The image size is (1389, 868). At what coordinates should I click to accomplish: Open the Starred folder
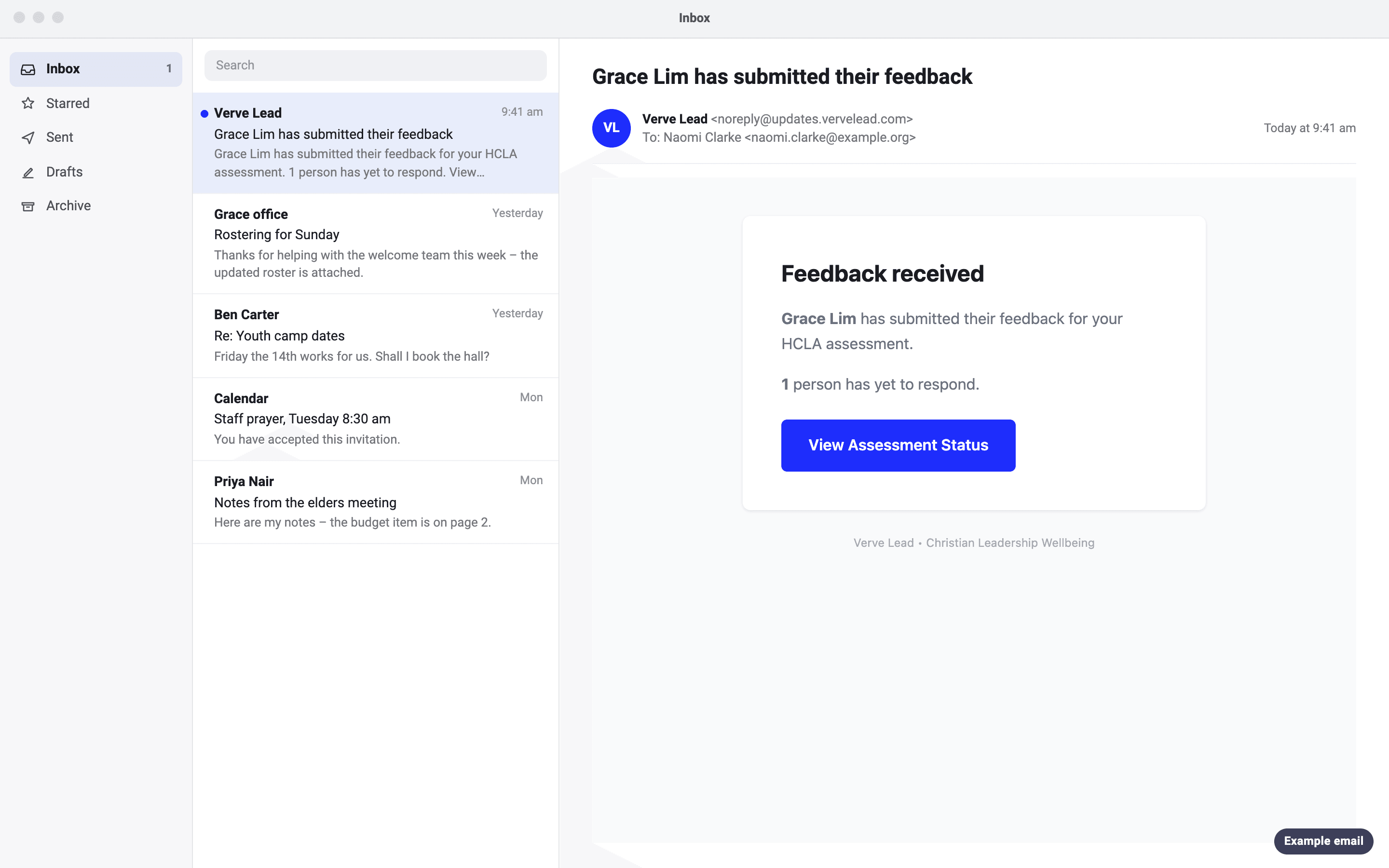pyautogui.click(x=96, y=103)
